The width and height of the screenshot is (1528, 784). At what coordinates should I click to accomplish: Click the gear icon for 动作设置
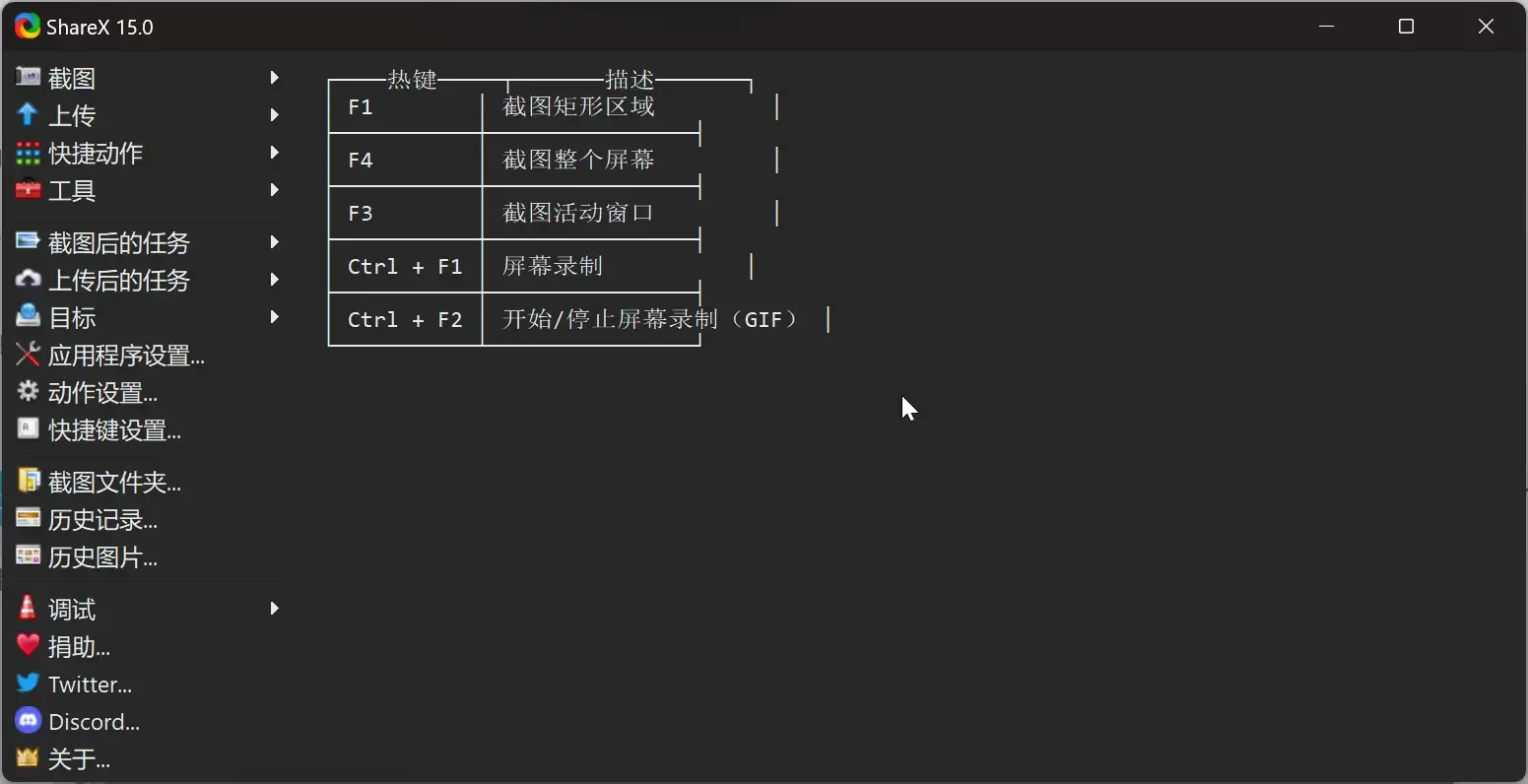pyautogui.click(x=28, y=392)
